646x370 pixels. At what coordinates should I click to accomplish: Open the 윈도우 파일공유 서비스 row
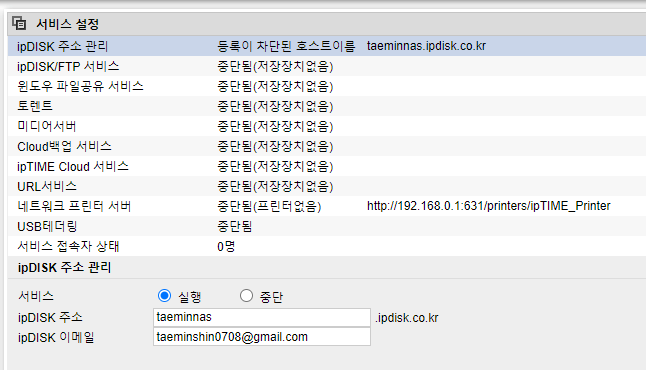click(327, 86)
